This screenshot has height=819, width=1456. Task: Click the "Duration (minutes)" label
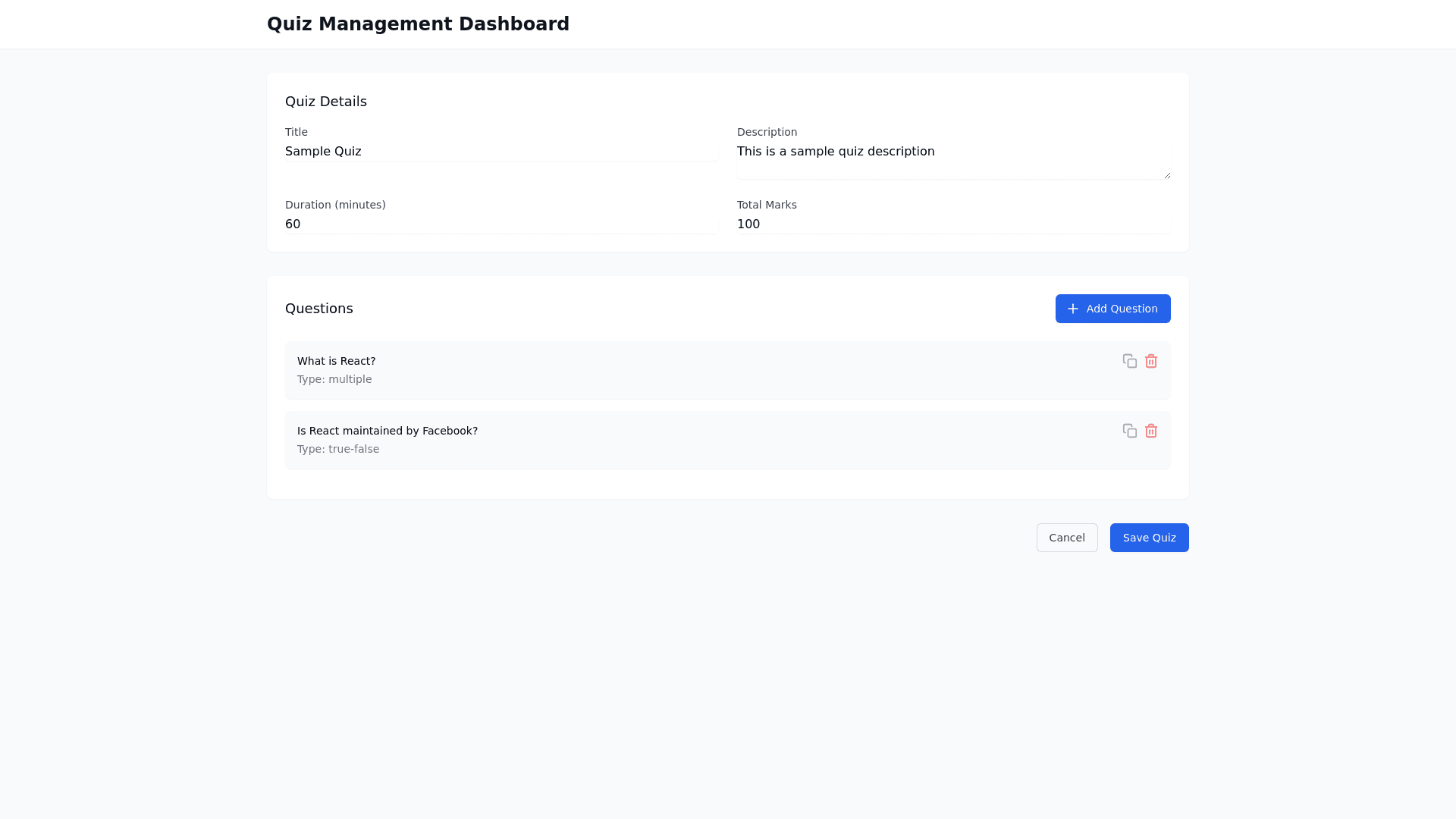pos(335,205)
